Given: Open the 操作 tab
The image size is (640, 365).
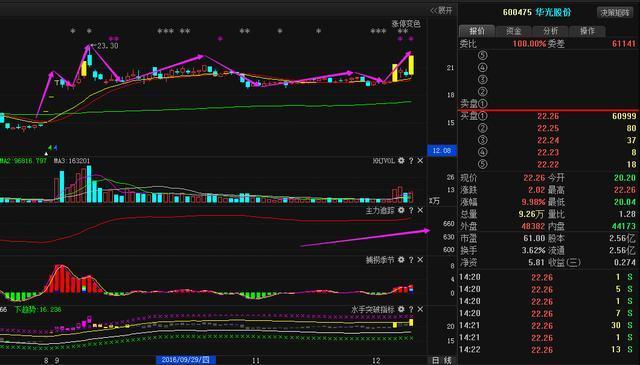Looking at the screenshot, I should click(587, 31).
